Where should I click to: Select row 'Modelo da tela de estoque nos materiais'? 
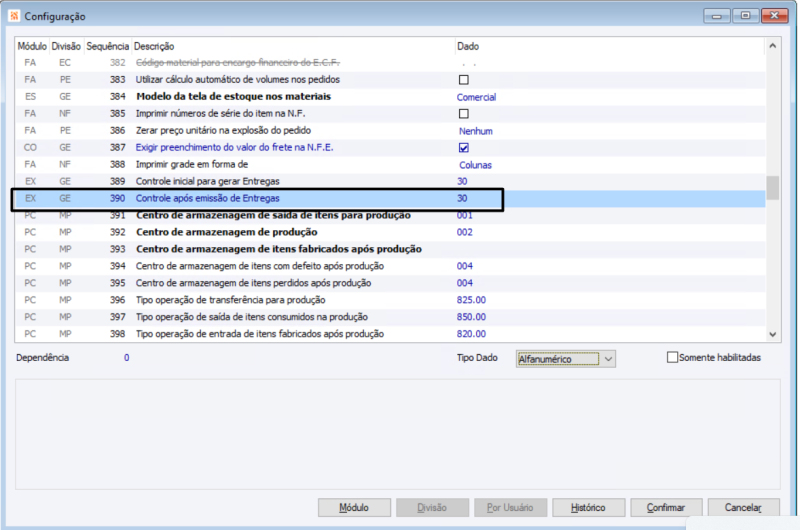coord(390,96)
